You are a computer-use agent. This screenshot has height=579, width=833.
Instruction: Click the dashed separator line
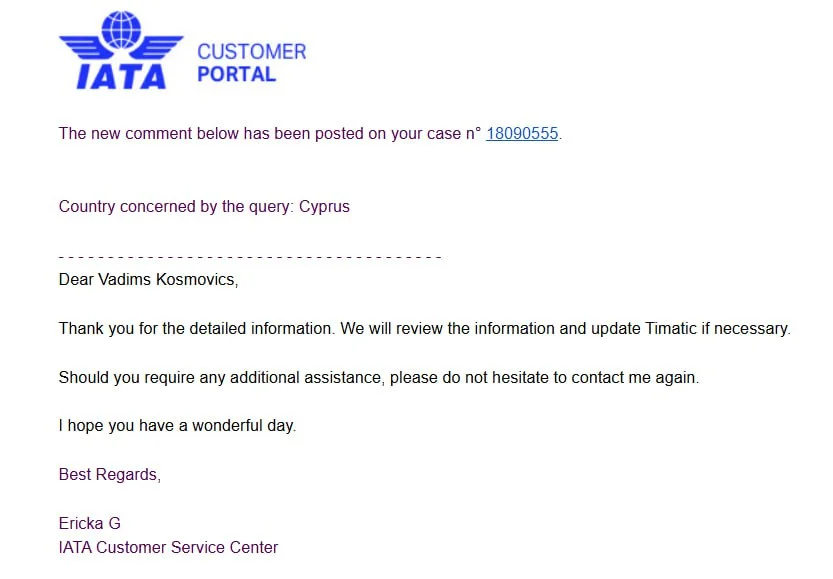[x=250, y=258]
